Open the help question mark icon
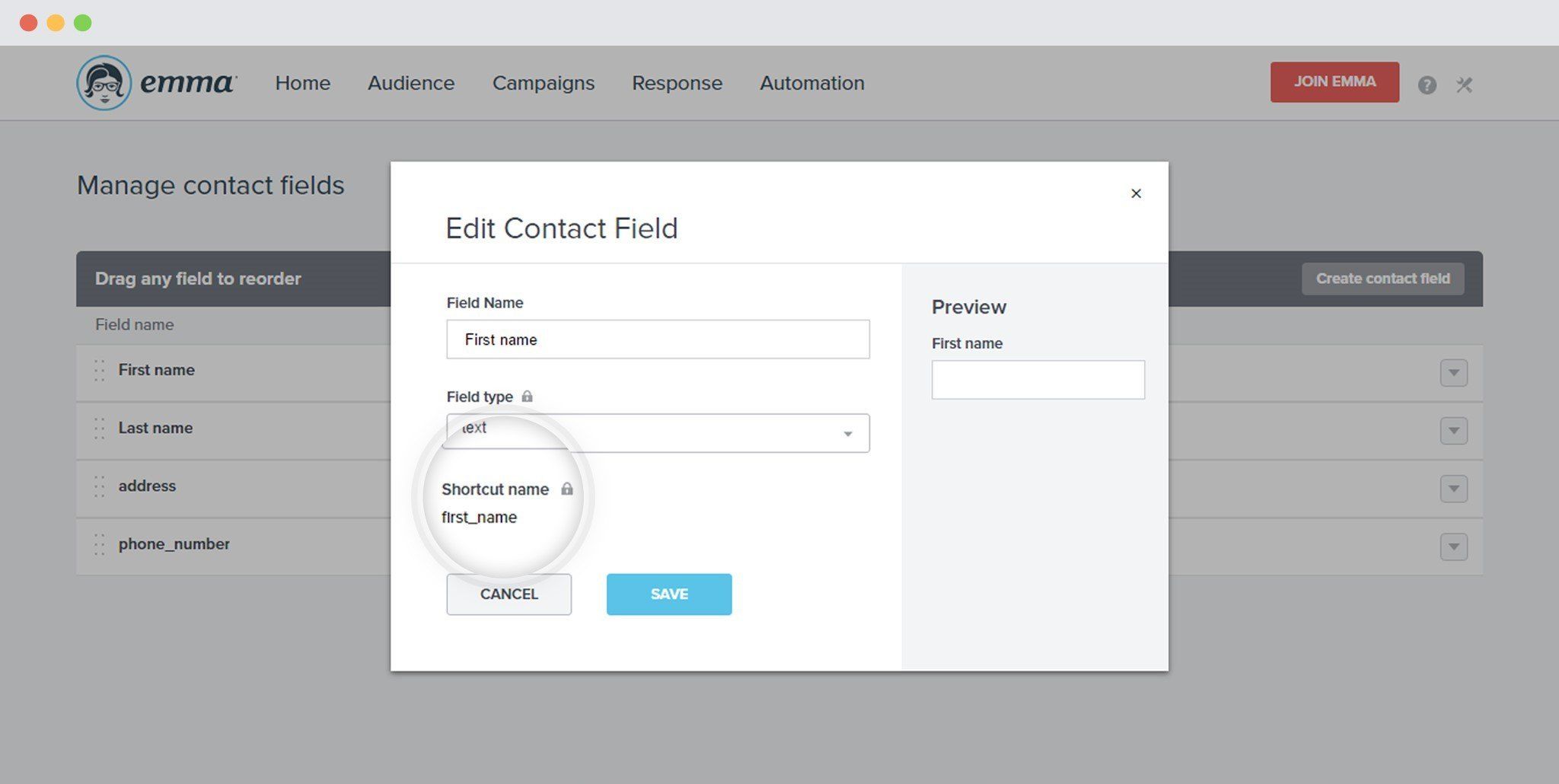 click(1427, 84)
